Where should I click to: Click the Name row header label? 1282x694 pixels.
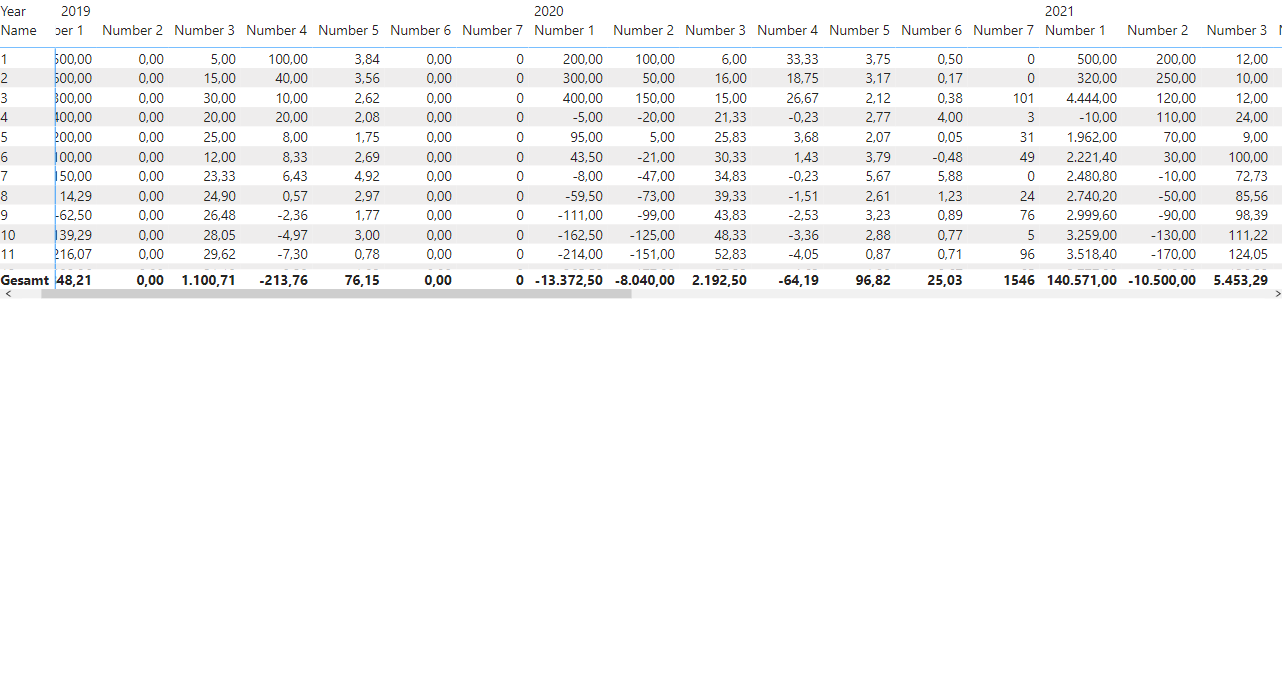pyautogui.click(x=19, y=30)
